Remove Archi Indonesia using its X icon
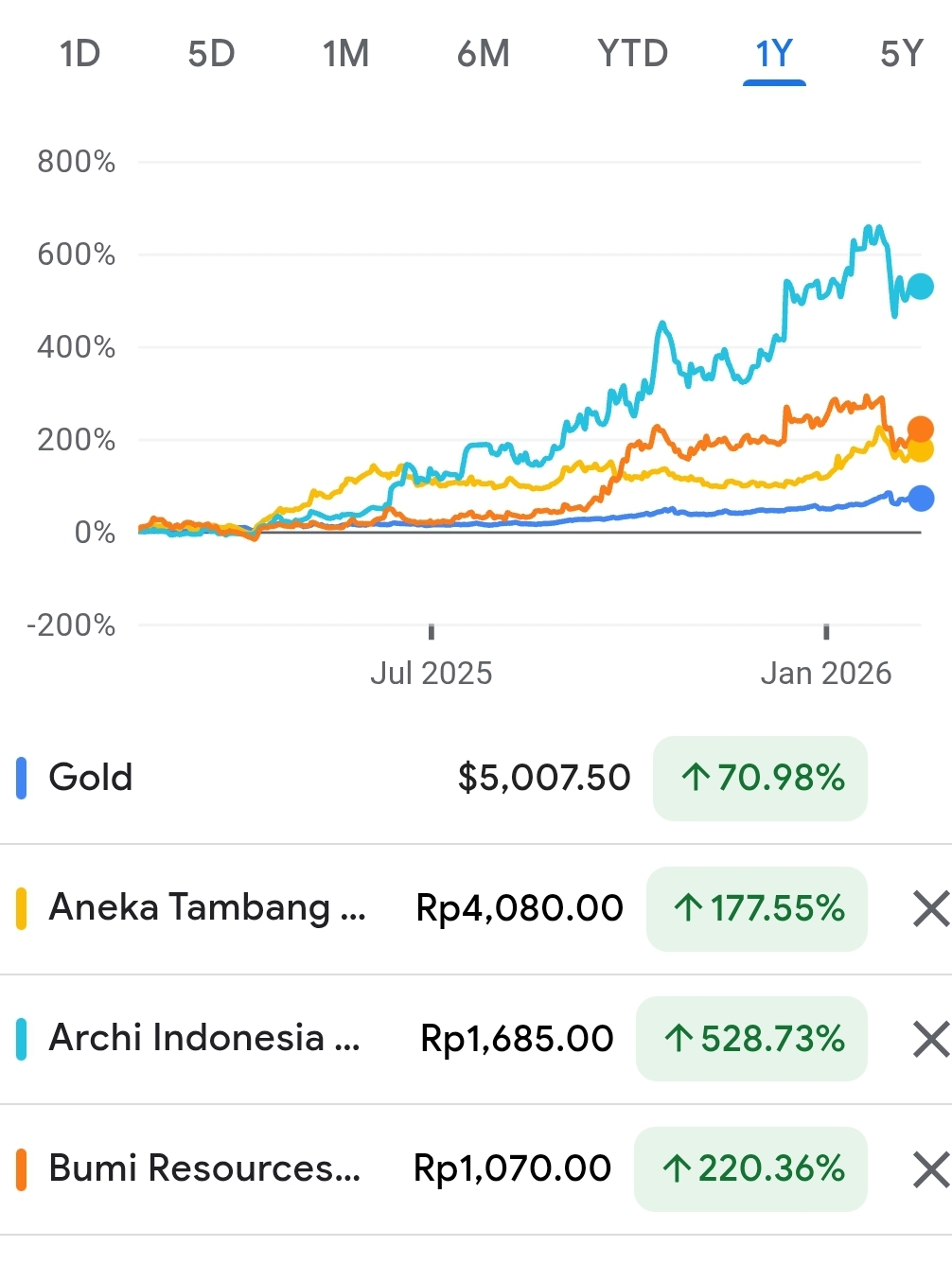The width and height of the screenshot is (952, 1264). tap(930, 1039)
